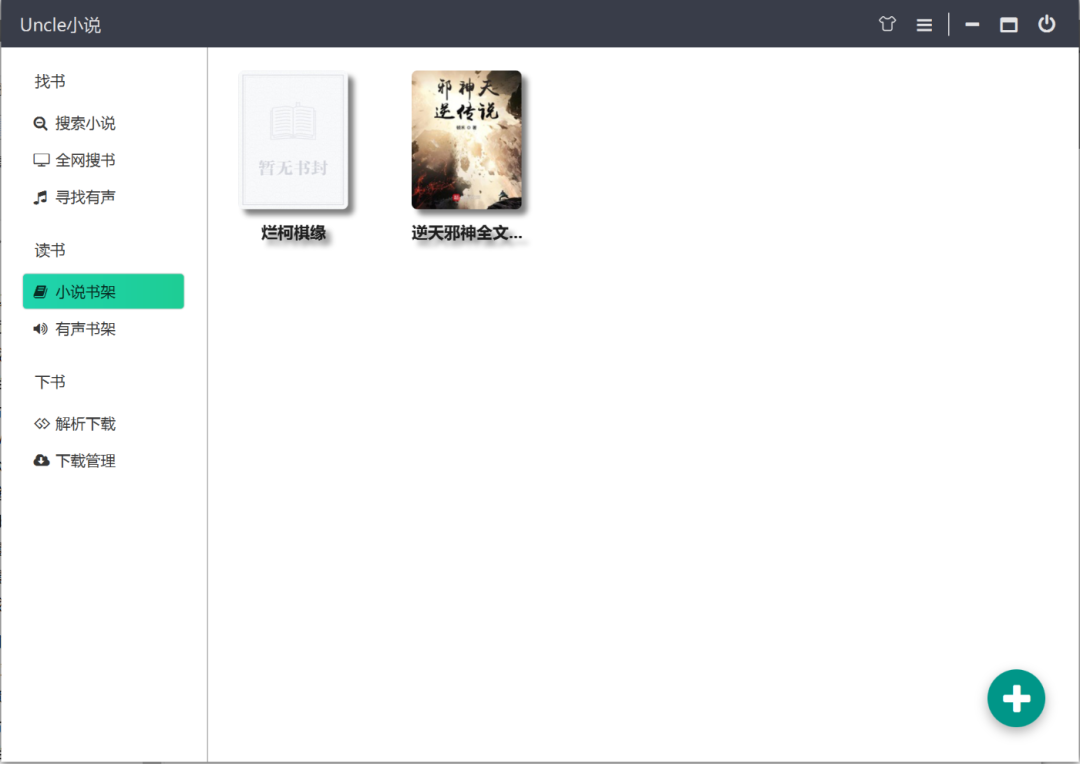Click the 烂柯棋缘 title text
The width and height of the screenshot is (1080, 764).
coord(293,233)
